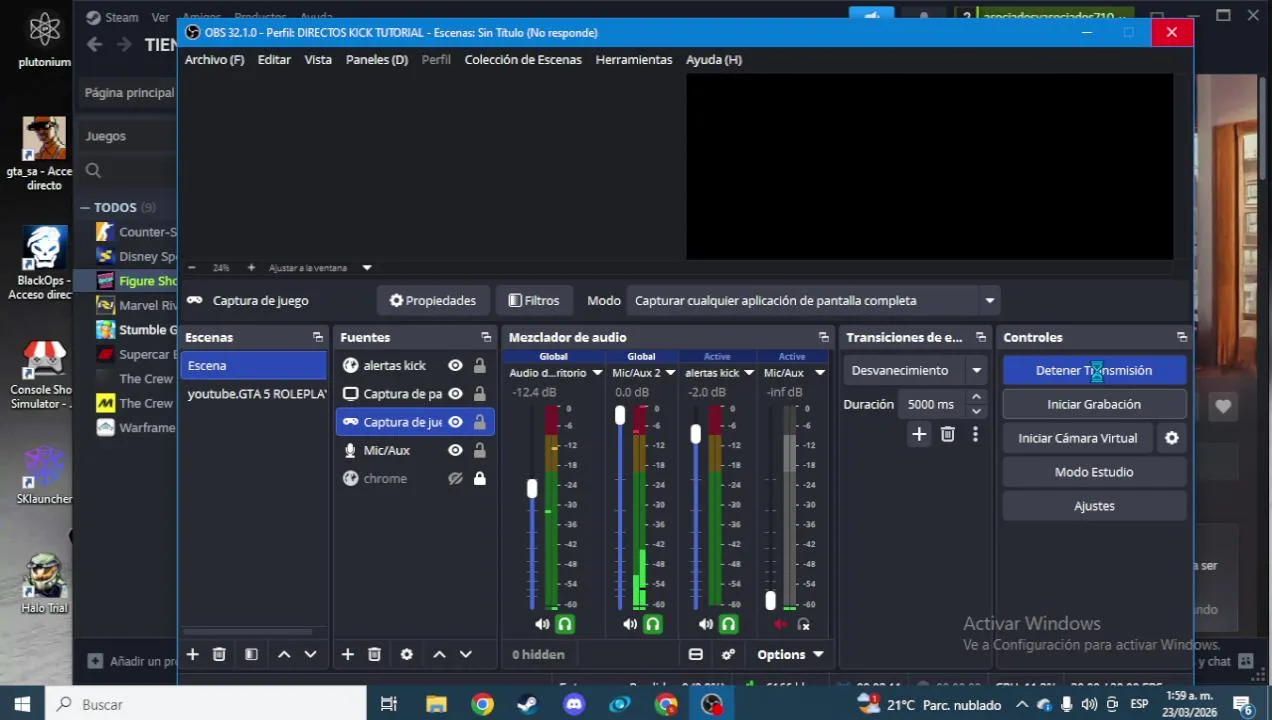
Task: Unlock the chrome source padlock
Action: [480, 479]
